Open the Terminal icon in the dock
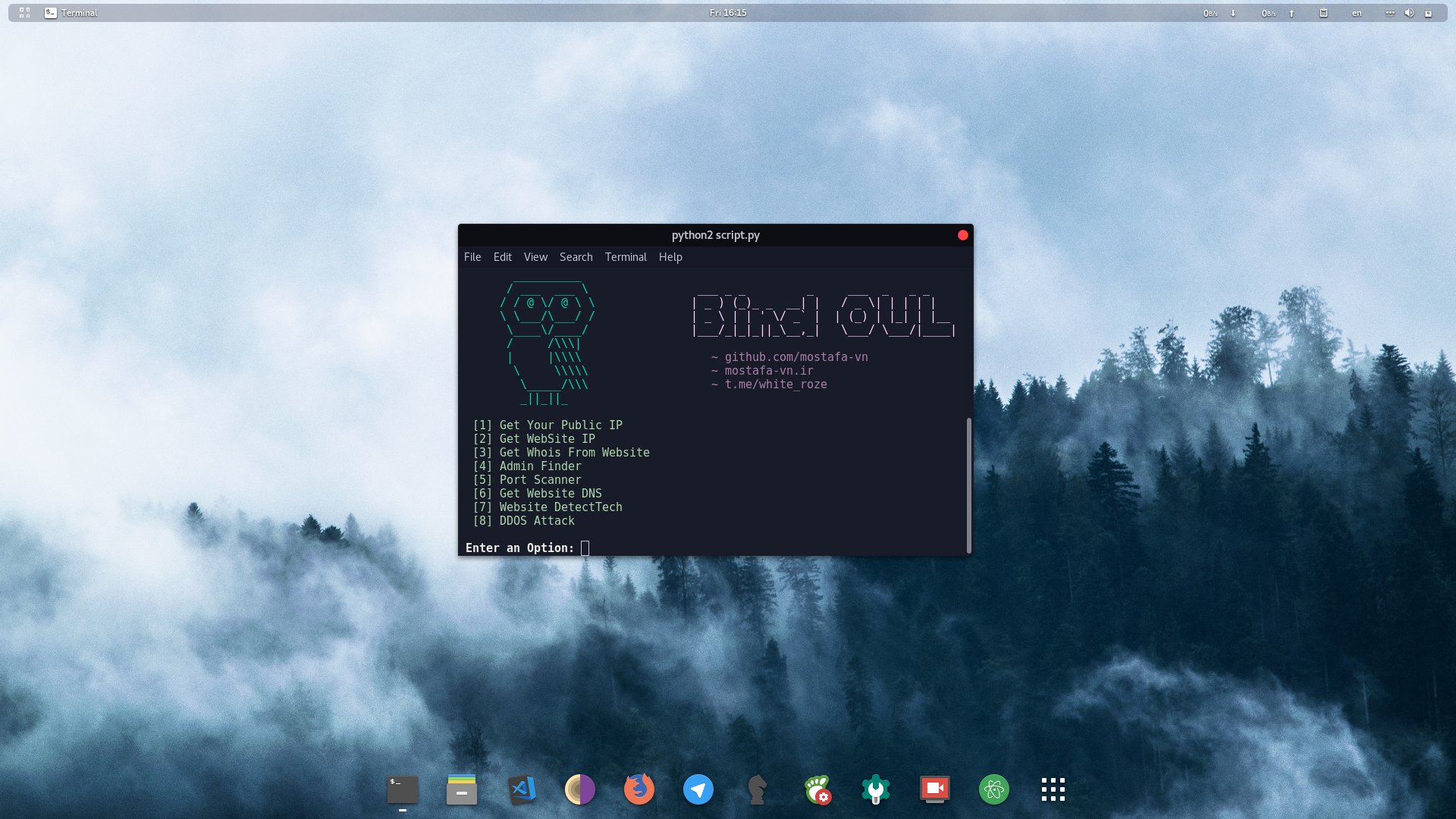This screenshot has width=1456, height=819. coord(403,789)
